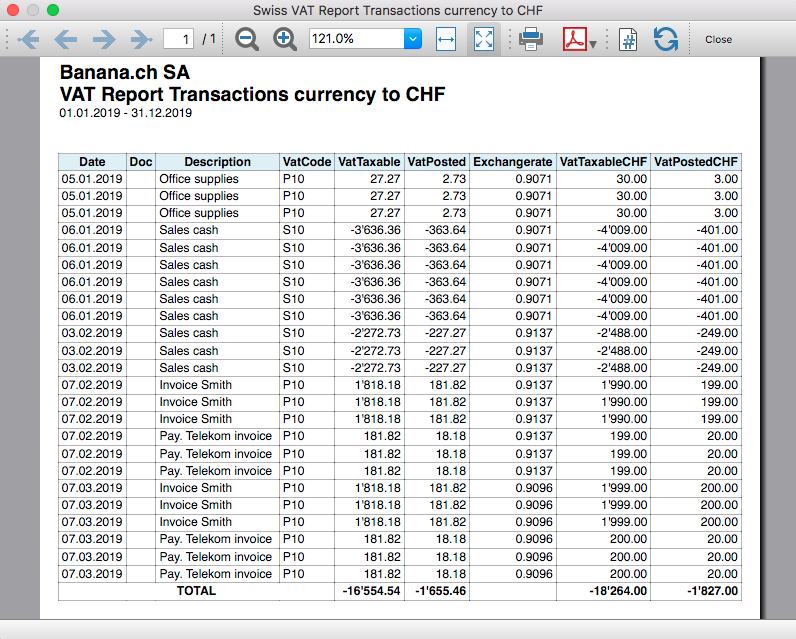Toggle fit whole page view

pos(484,40)
